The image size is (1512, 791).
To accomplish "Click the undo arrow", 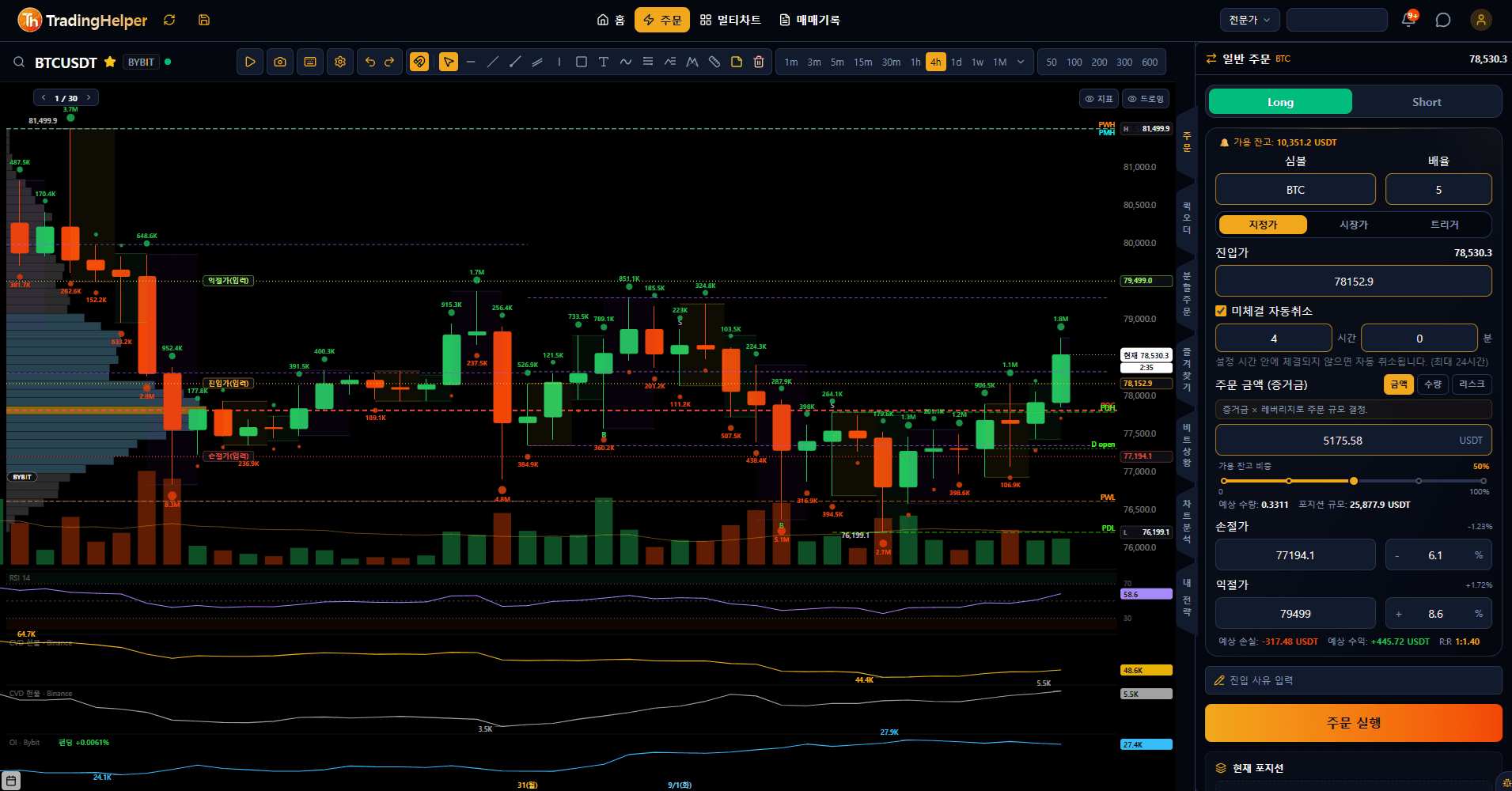I will coord(370,62).
